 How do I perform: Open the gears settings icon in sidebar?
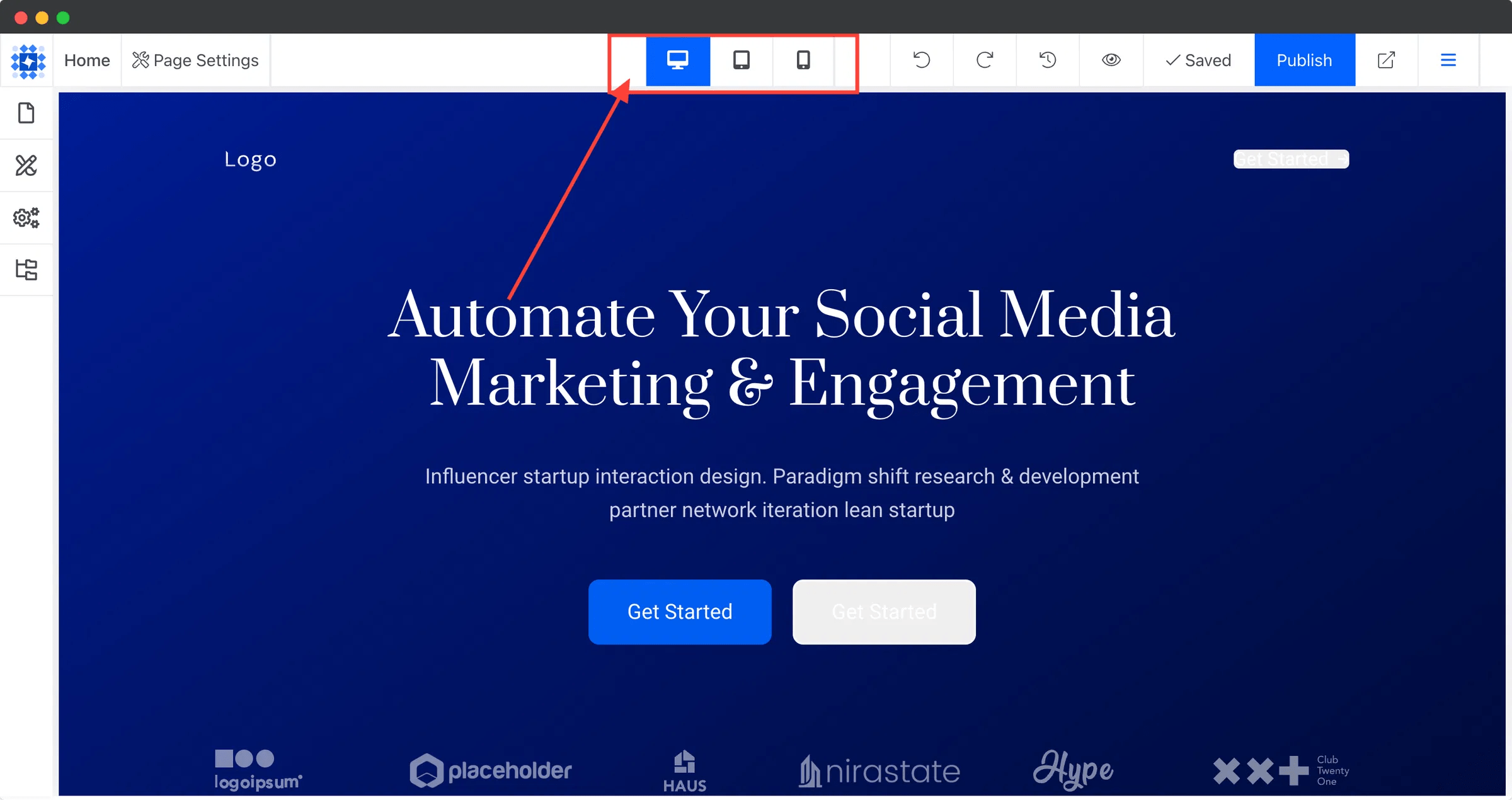pos(26,218)
